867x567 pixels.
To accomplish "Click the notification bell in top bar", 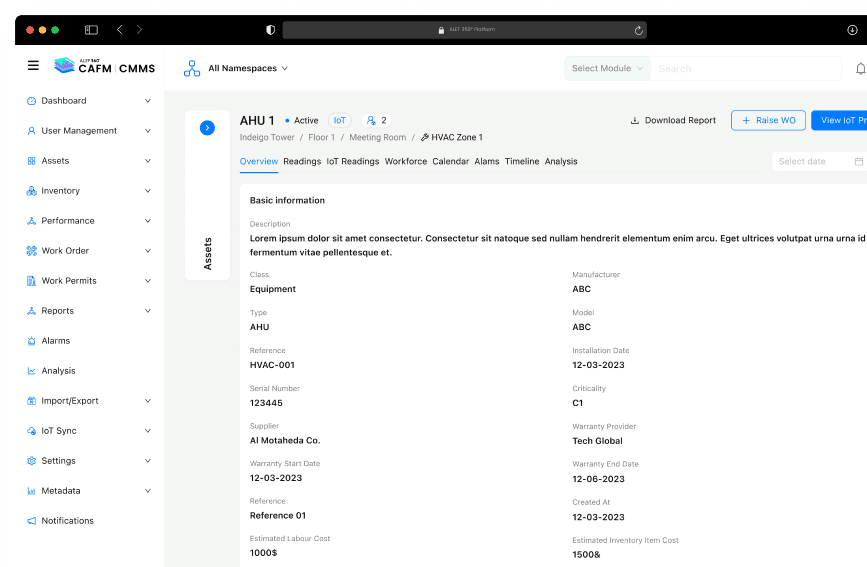I will [860, 69].
